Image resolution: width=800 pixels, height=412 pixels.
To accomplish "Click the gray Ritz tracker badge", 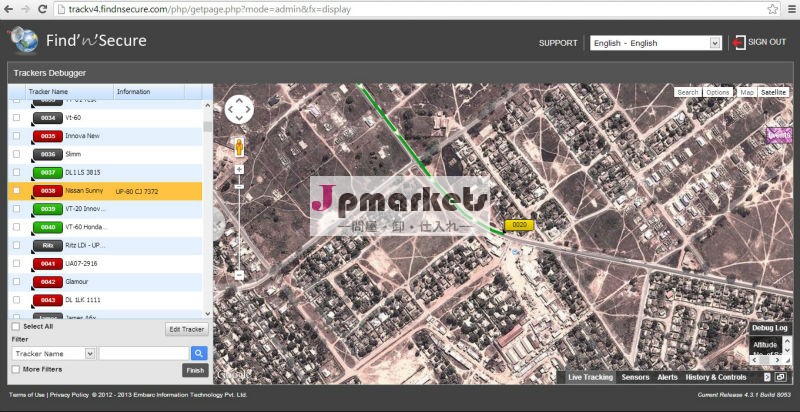I will 48,245.
